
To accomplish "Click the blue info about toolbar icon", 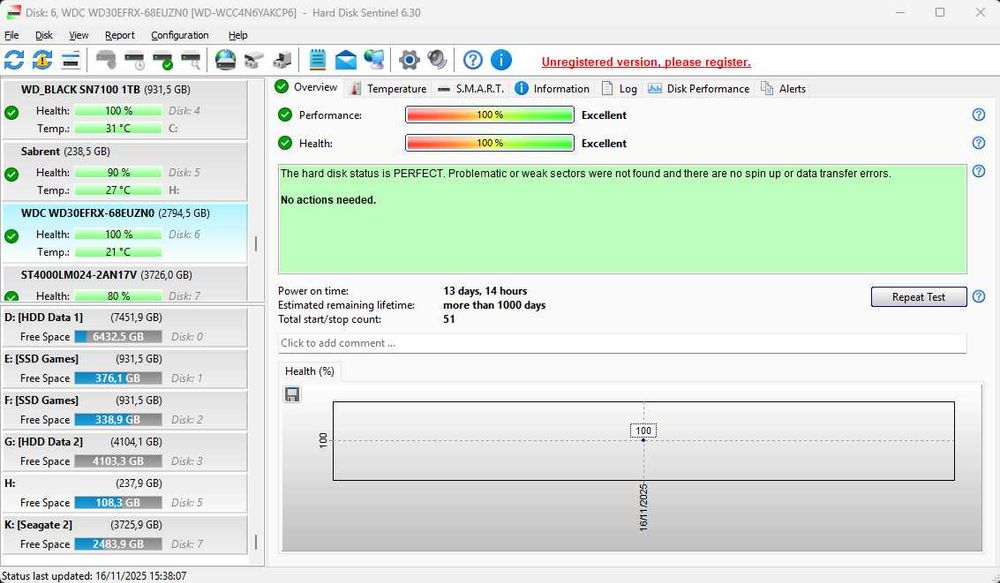I will [x=501, y=60].
